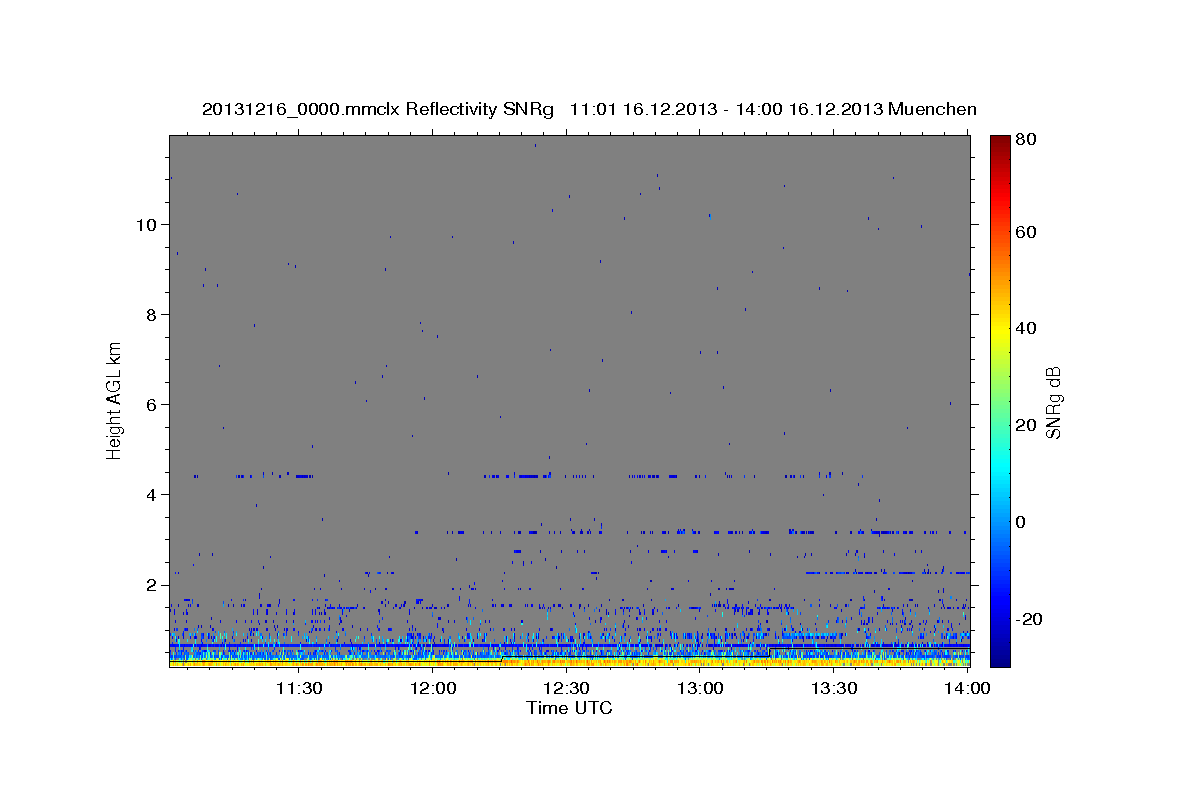Click the height tick label 6
Screen dimensions: 1200x800
point(151,404)
